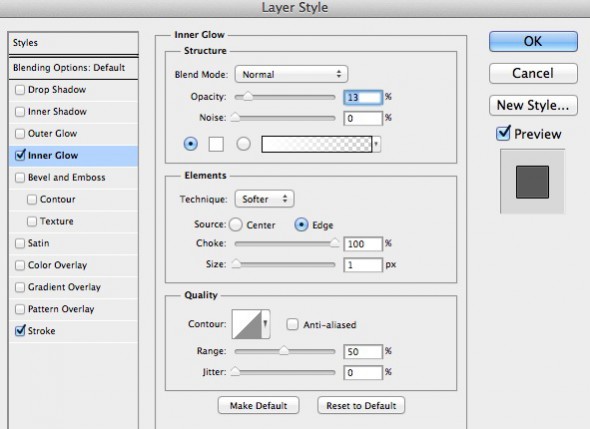
Task: Confirm the layer style with OK
Action: [x=533, y=41]
